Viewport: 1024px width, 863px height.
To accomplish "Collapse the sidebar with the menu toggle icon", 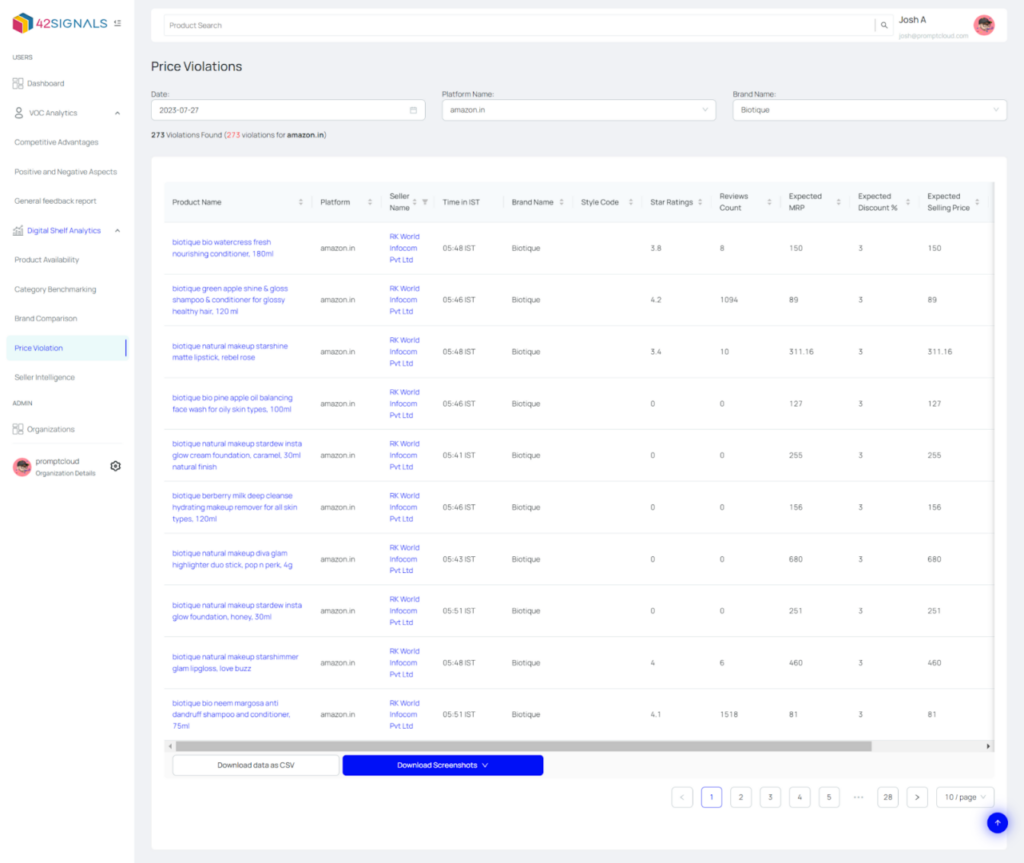I will pyautogui.click(x=118, y=23).
